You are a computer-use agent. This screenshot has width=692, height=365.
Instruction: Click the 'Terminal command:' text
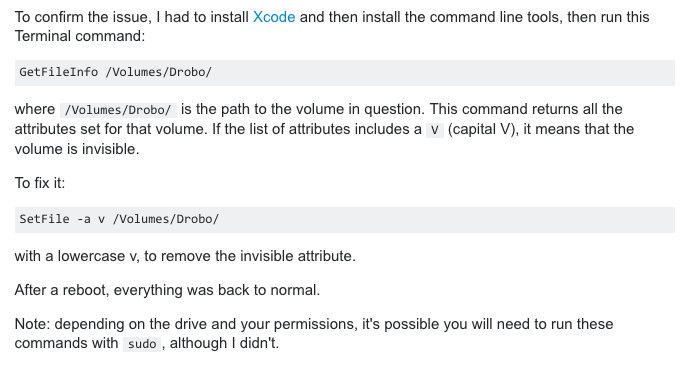[x=80, y=36]
